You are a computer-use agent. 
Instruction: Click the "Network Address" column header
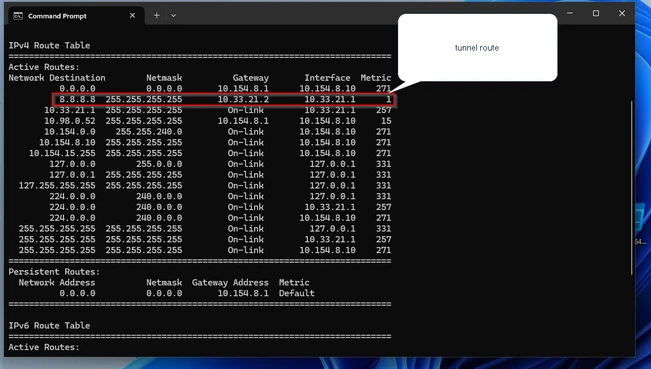point(57,283)
